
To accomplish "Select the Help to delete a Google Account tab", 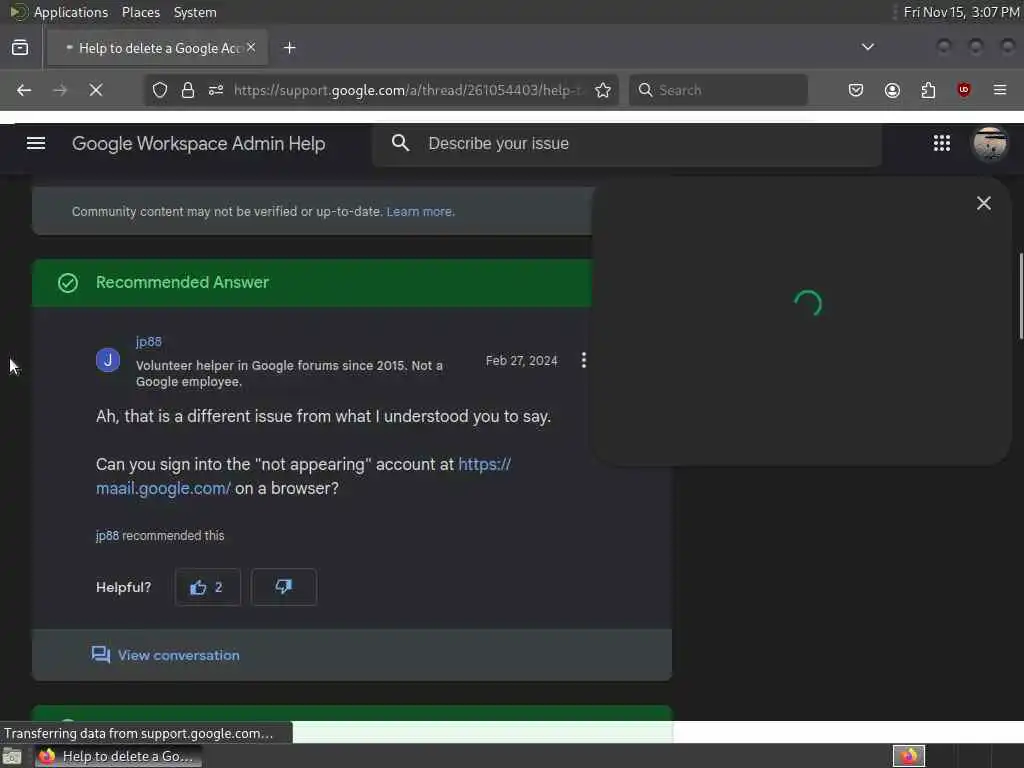I will coord(157,48).
